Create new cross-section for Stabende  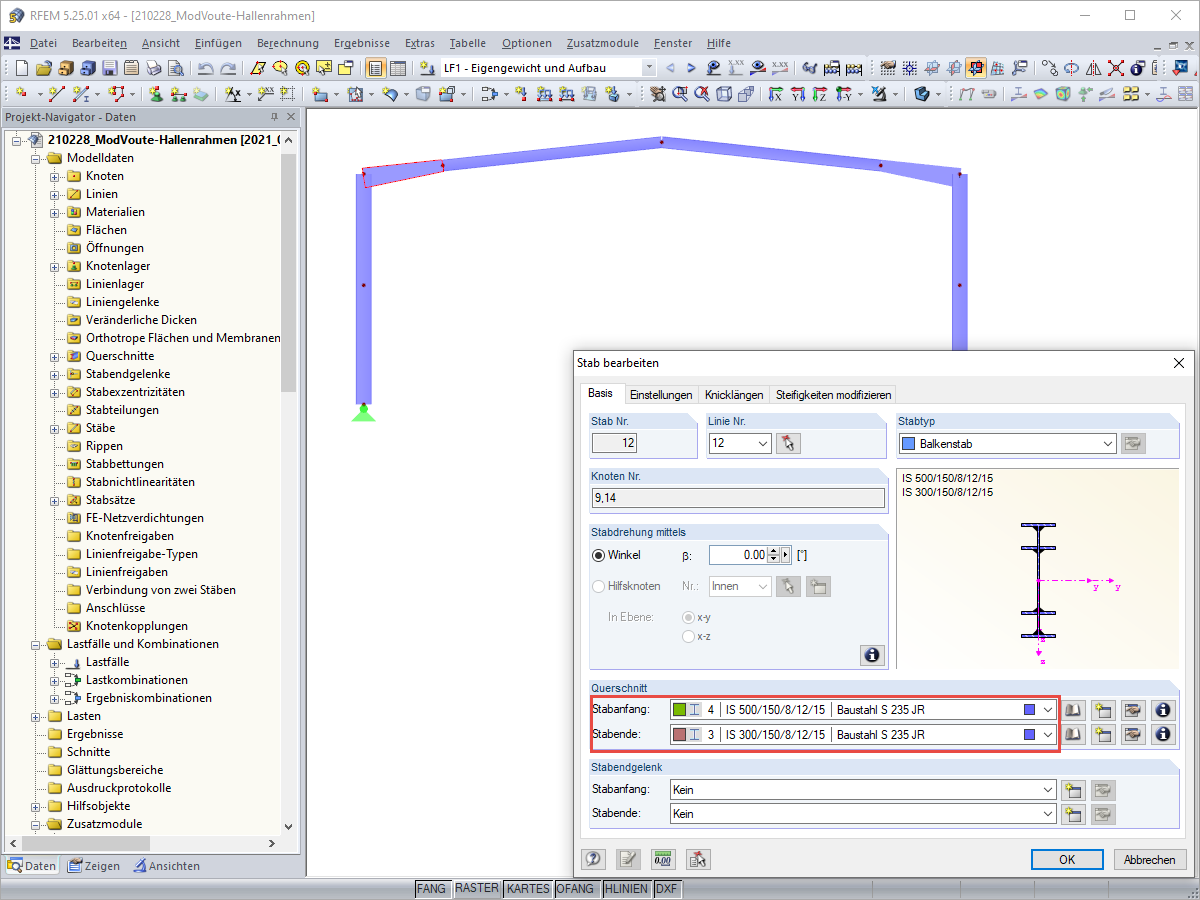[1103, 734]
